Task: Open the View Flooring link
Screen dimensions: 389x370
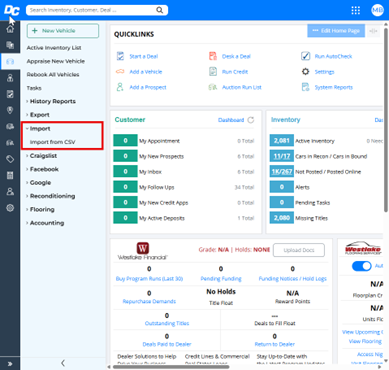Action: (x=365, y=341)
